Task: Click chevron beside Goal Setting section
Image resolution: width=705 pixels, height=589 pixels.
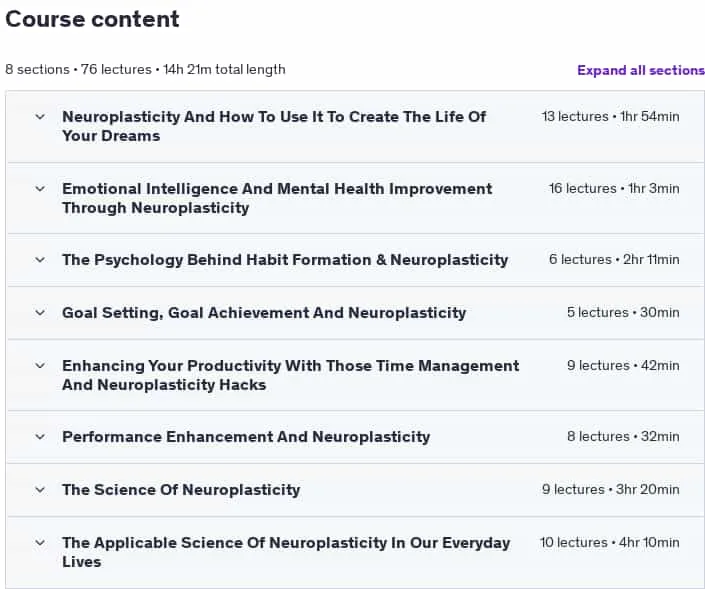Action: [40, 313]
